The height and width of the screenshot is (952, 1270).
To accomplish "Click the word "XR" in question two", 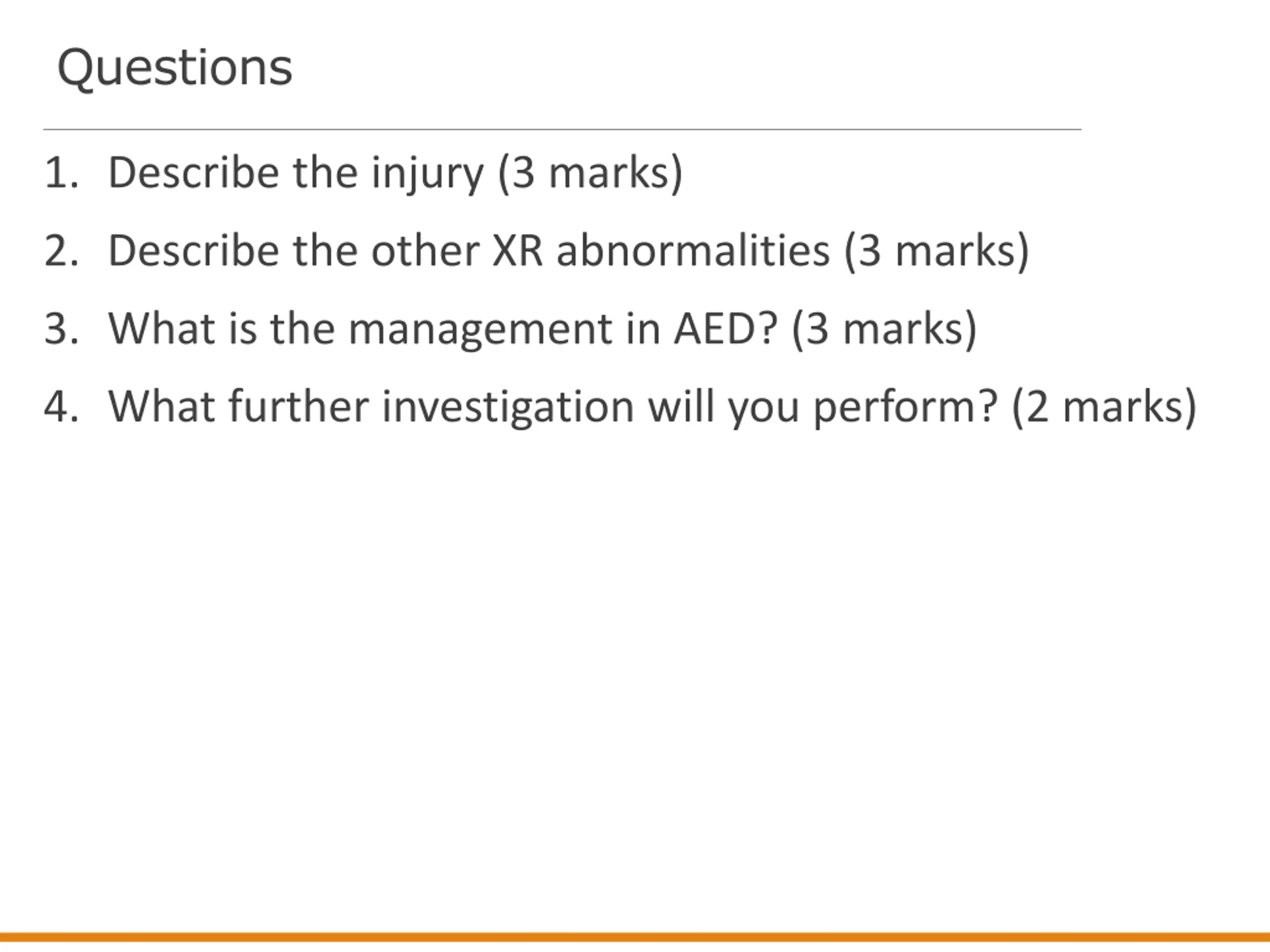I will 518,251.
